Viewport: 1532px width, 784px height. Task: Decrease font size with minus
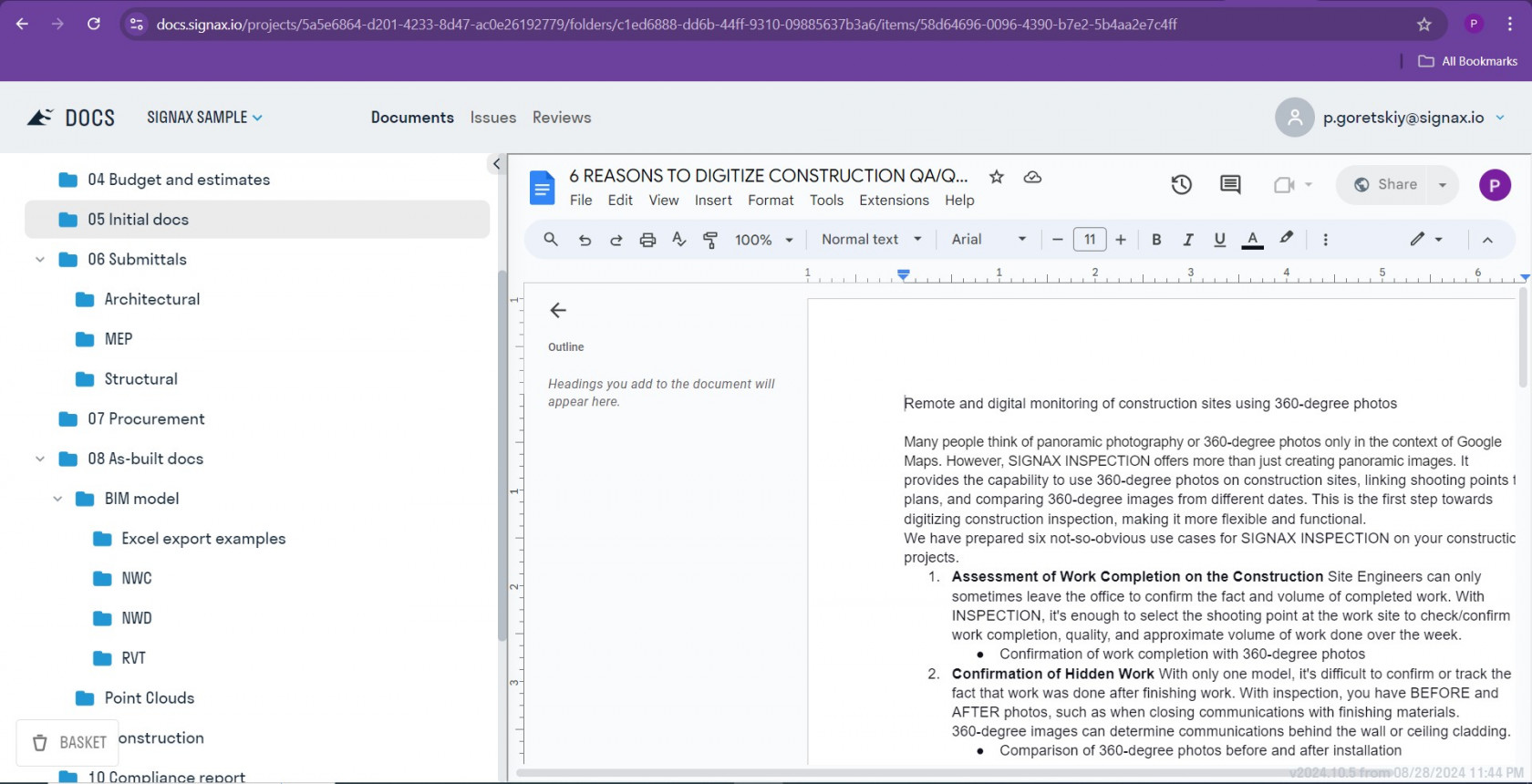1058,240
